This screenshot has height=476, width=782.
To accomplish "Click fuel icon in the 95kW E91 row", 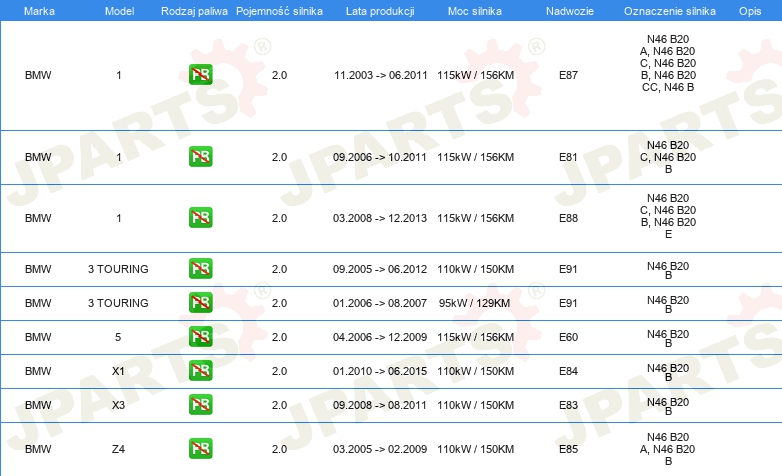I will pos(200,302).
